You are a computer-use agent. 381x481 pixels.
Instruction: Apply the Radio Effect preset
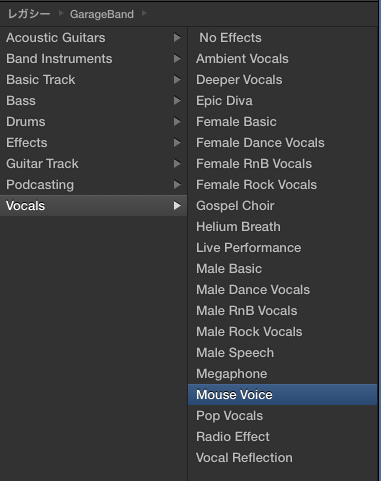[x=283, y=437]
